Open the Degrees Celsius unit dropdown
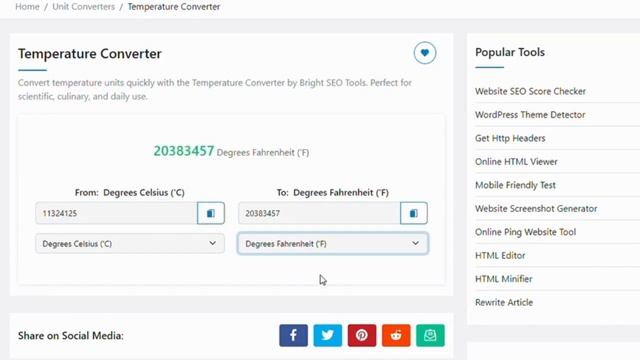This screenshot has width=640, height=360. (x=130, y=244)
